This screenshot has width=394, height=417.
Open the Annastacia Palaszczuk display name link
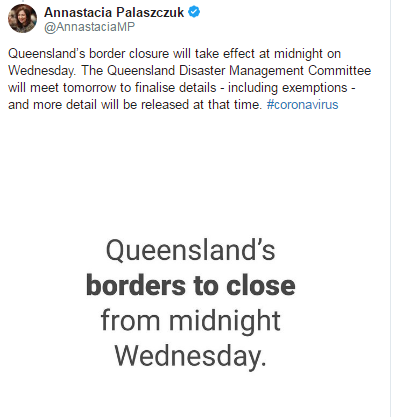[x=114, y=12]
